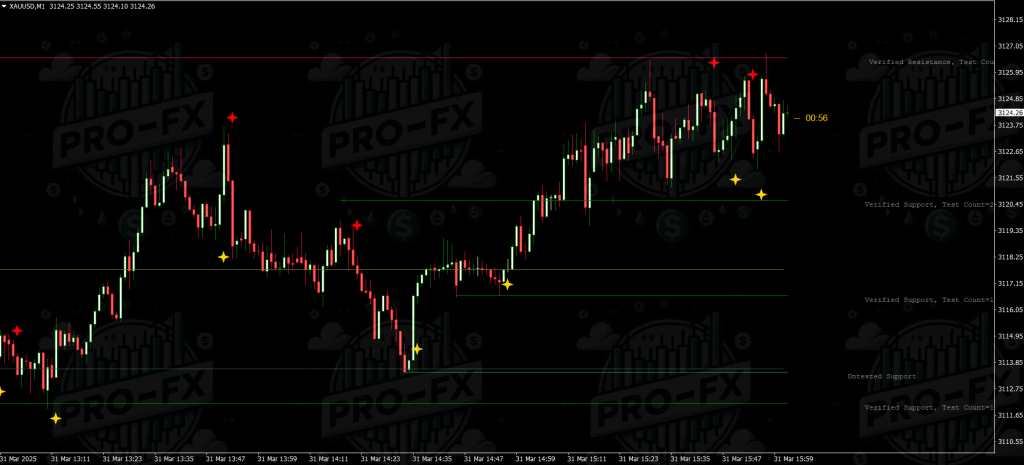The width and height of the screenshot is (1024, 465).
Task: Click the '31 Mar 2025' date label
Action: tap(20, 459)
